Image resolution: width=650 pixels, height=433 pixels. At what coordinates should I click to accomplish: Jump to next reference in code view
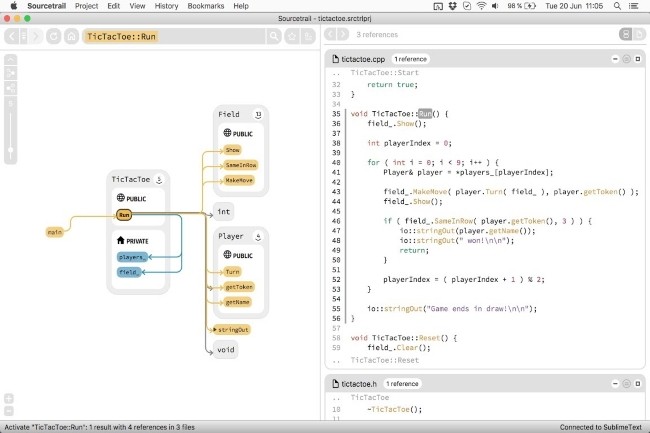pyautogui.click(x=343, y=34)
